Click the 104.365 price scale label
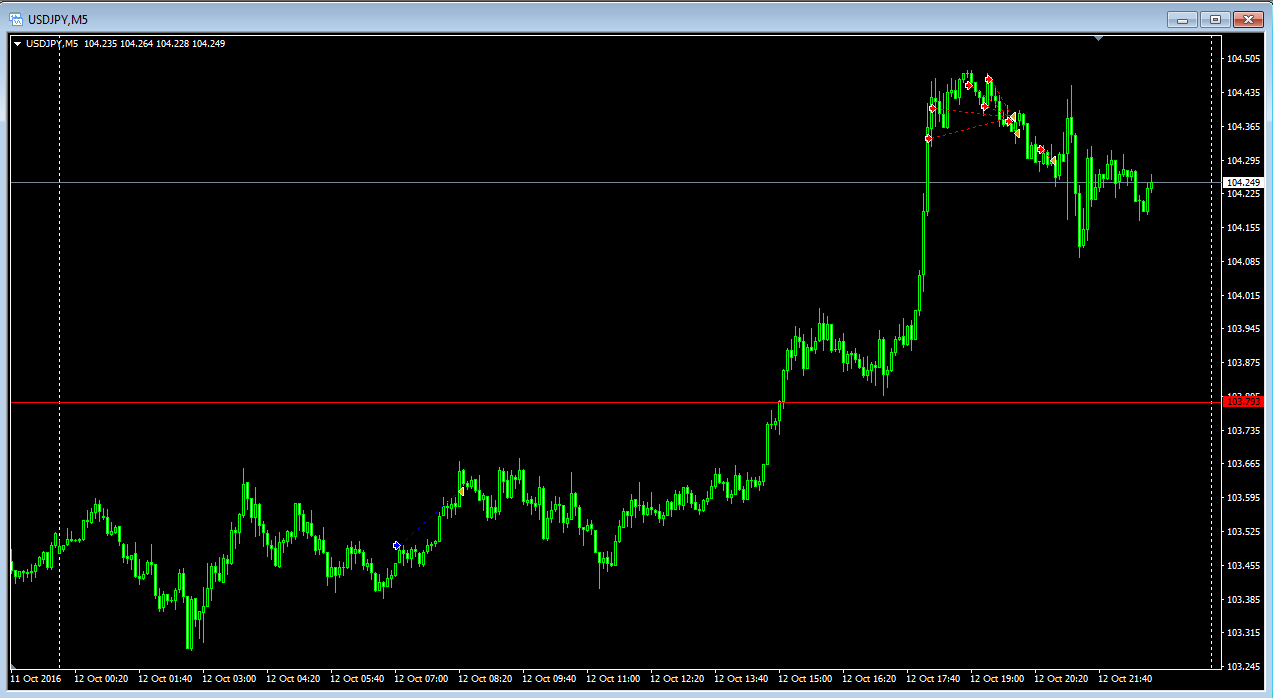This screenshot has height=698, width=1273. pyautogui.click(x=1243, y=127)
